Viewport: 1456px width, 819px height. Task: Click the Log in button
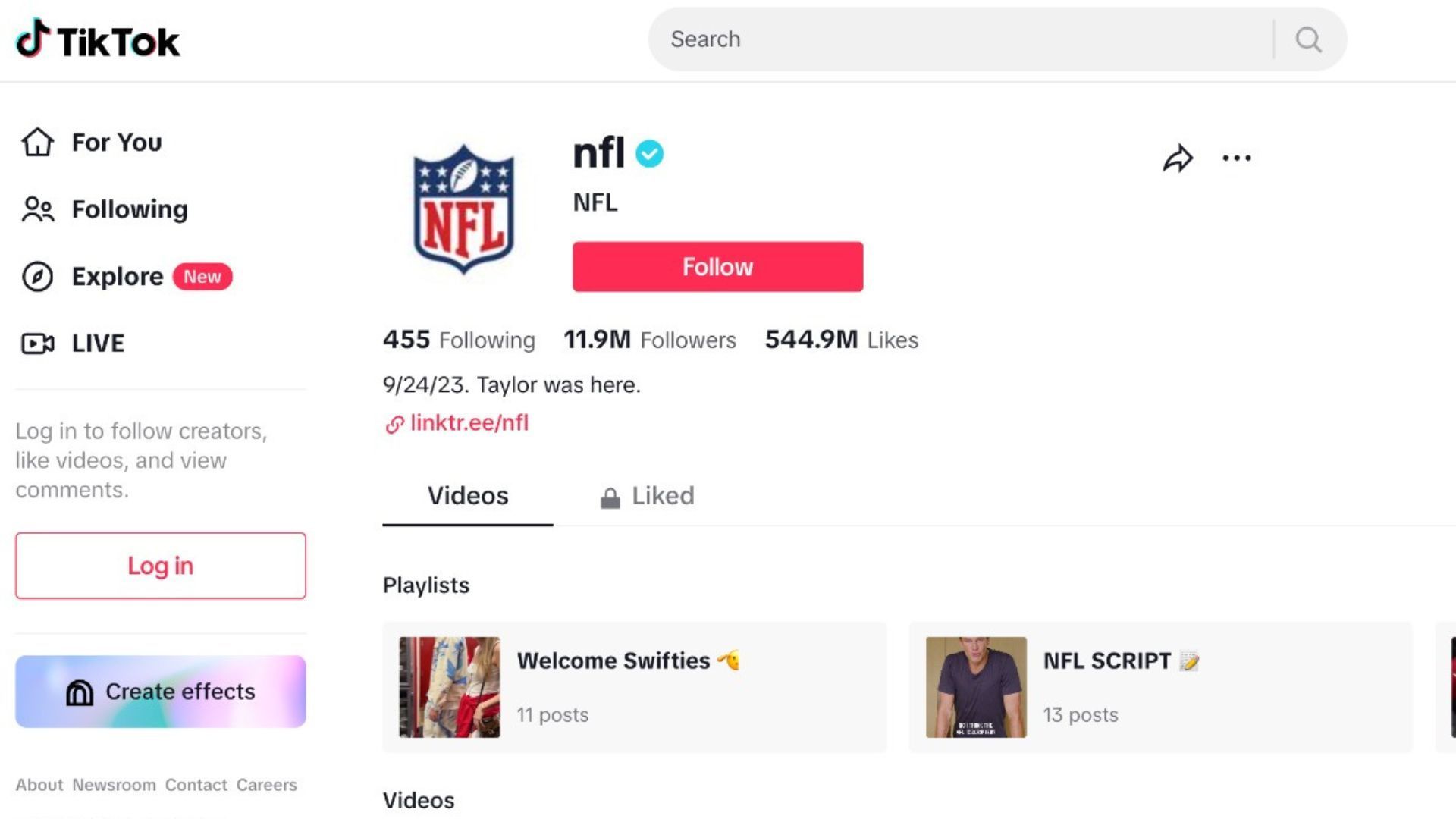[161, 566]
